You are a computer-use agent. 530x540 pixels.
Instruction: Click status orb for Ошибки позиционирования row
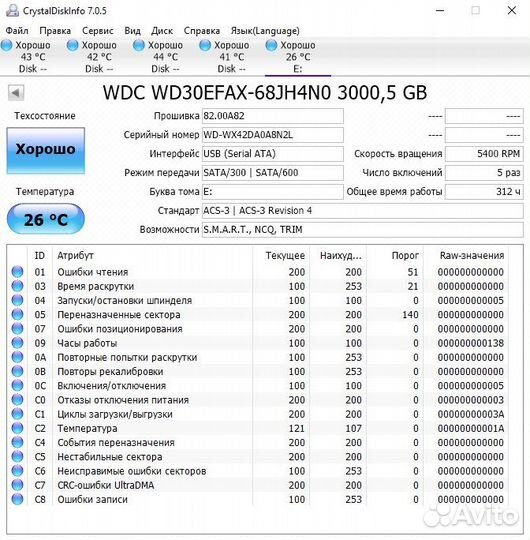coord(17,329)
